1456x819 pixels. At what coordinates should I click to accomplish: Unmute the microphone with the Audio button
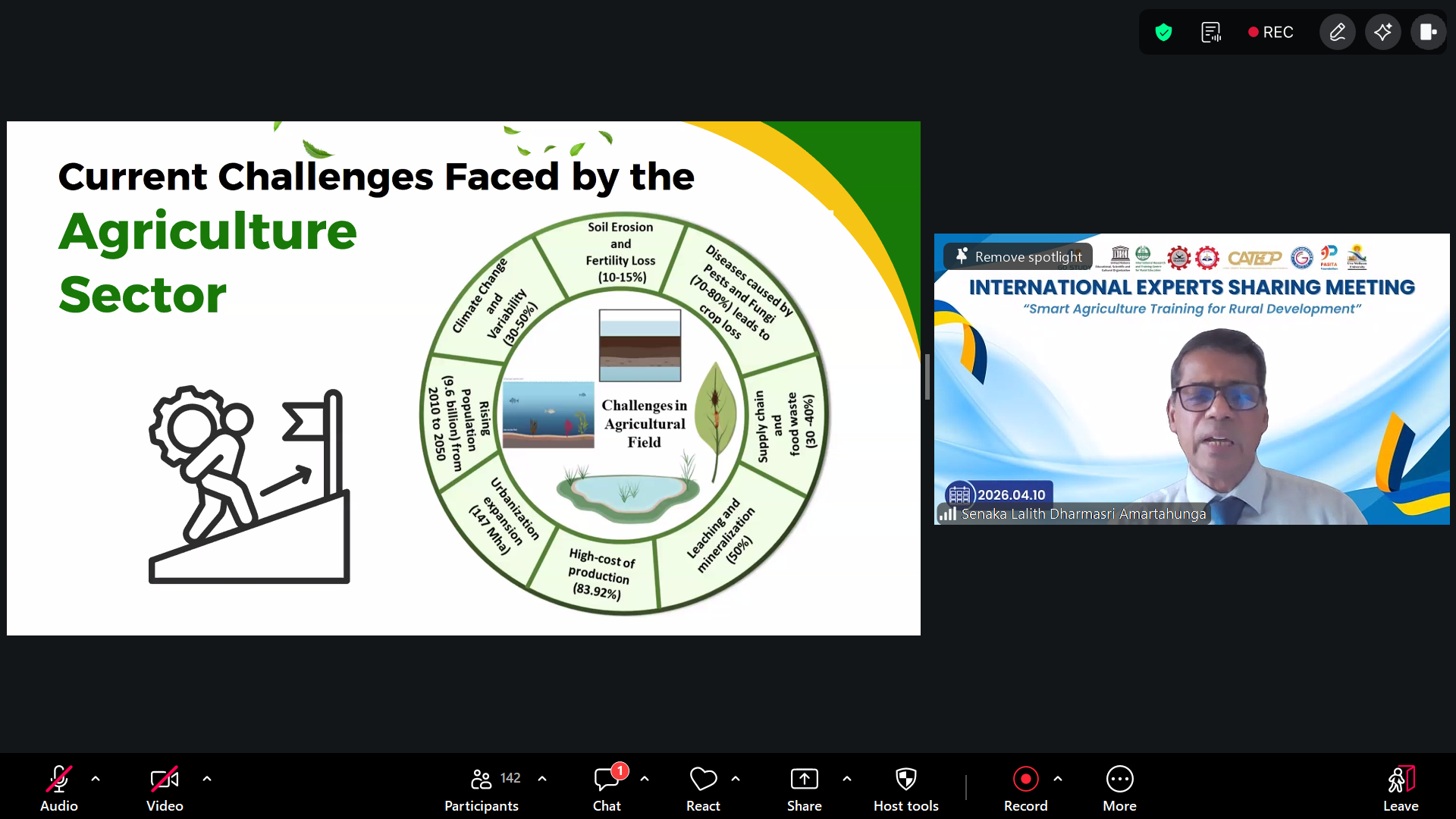[x=58, y=789]
